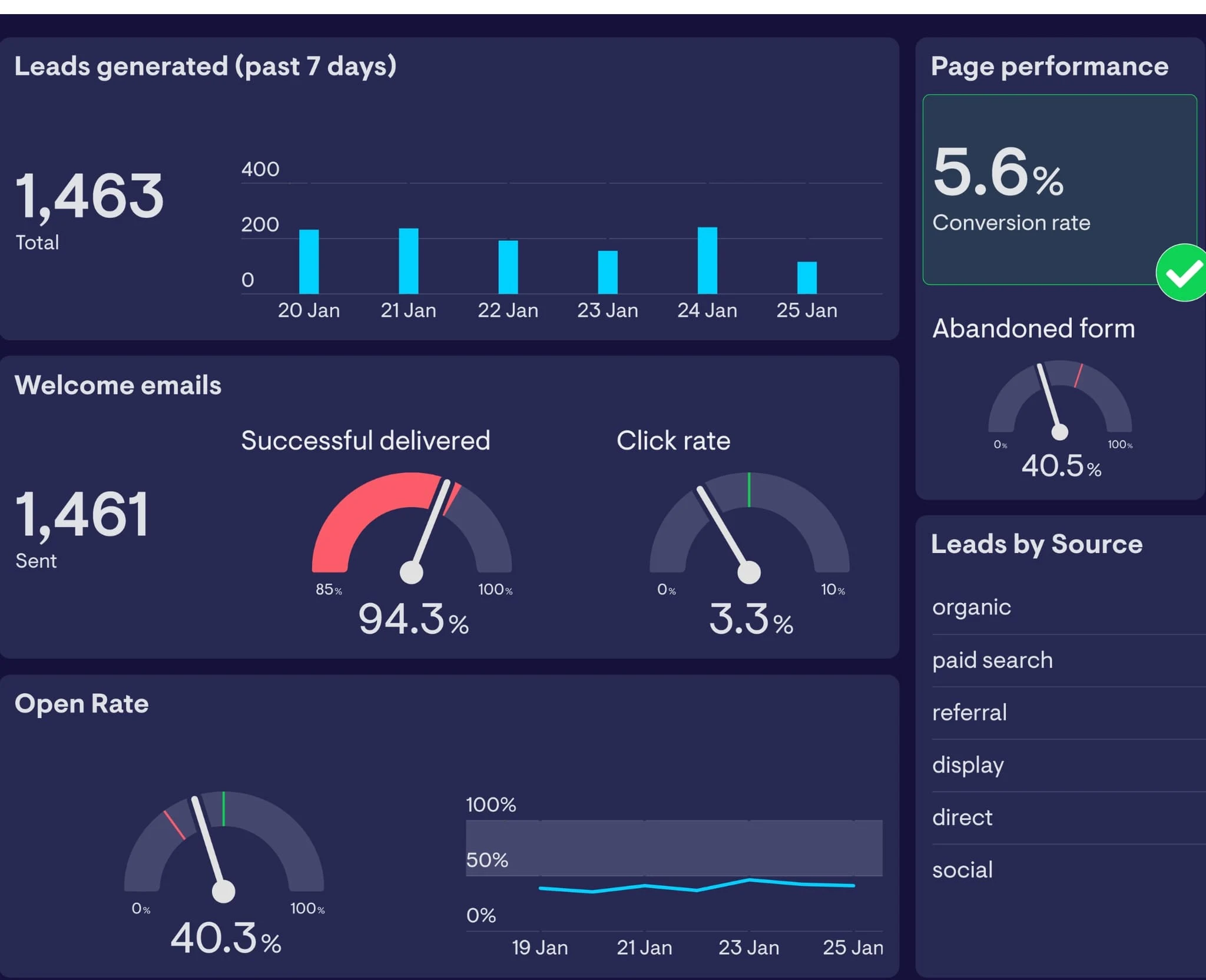
Task: Select the paid search source row
Action: pos(992,660)
